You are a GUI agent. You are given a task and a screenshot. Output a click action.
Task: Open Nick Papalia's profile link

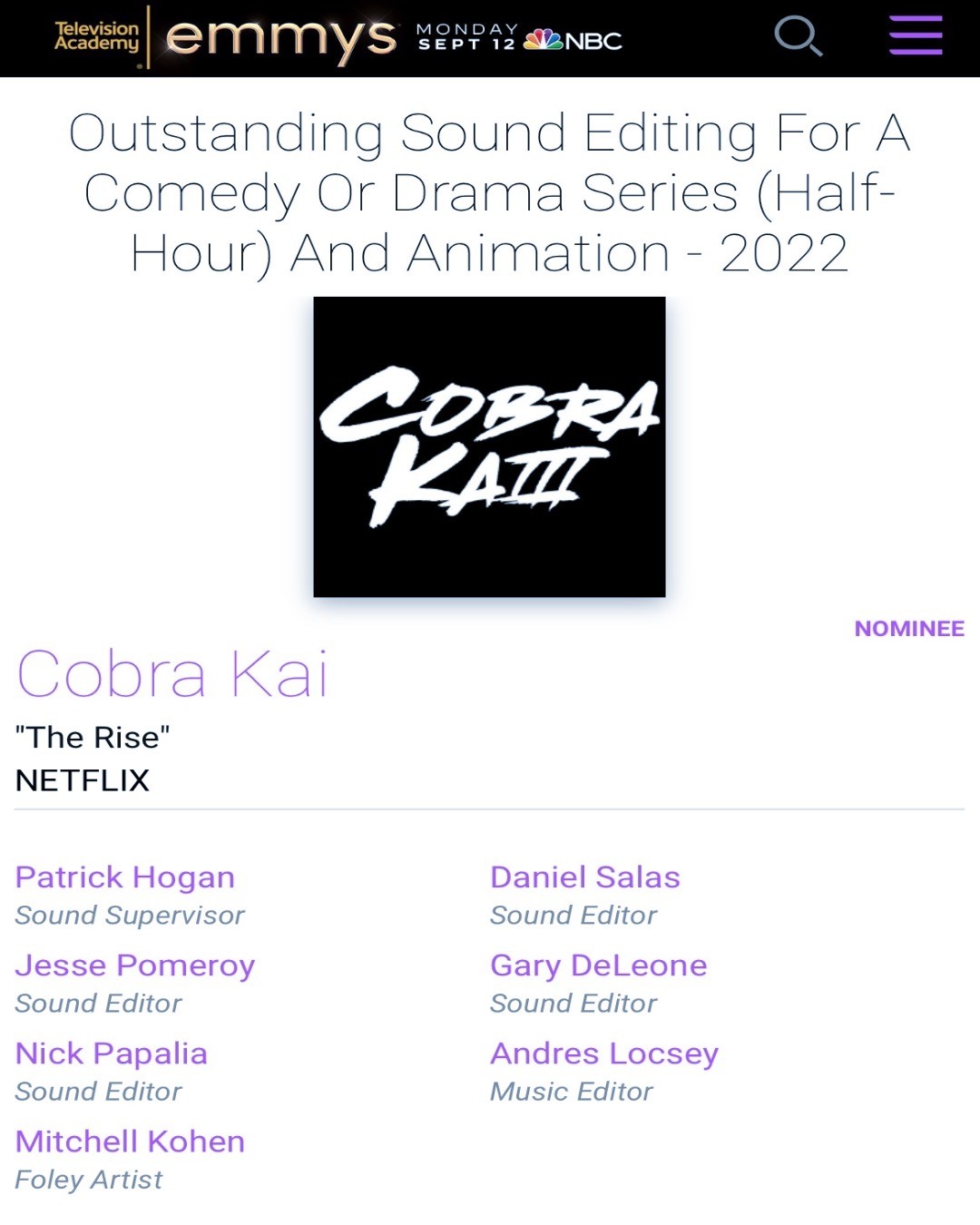pos(111,1053)
